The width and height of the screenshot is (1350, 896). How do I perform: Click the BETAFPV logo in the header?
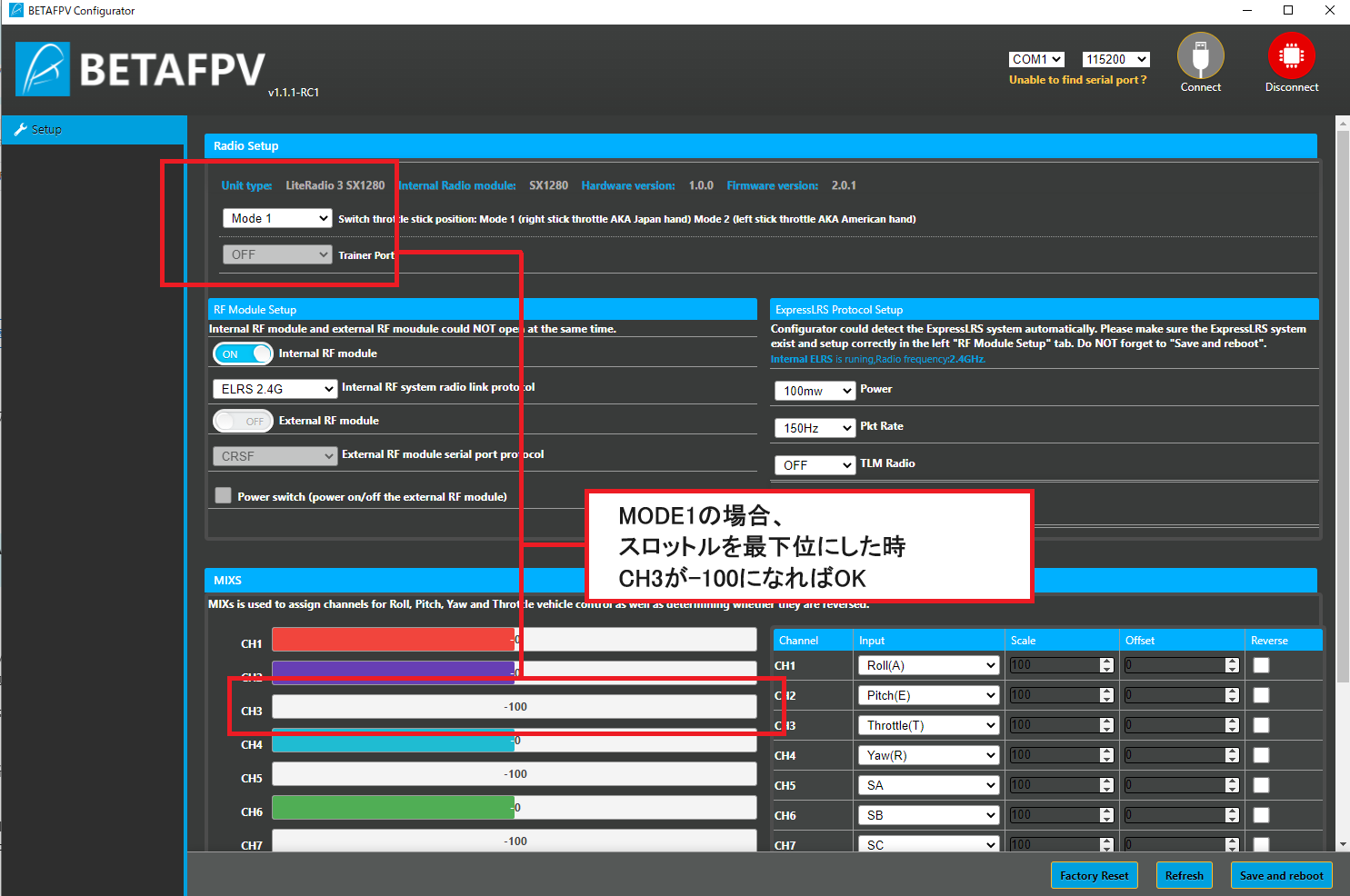pyautogui.click(x=140, y=69)
